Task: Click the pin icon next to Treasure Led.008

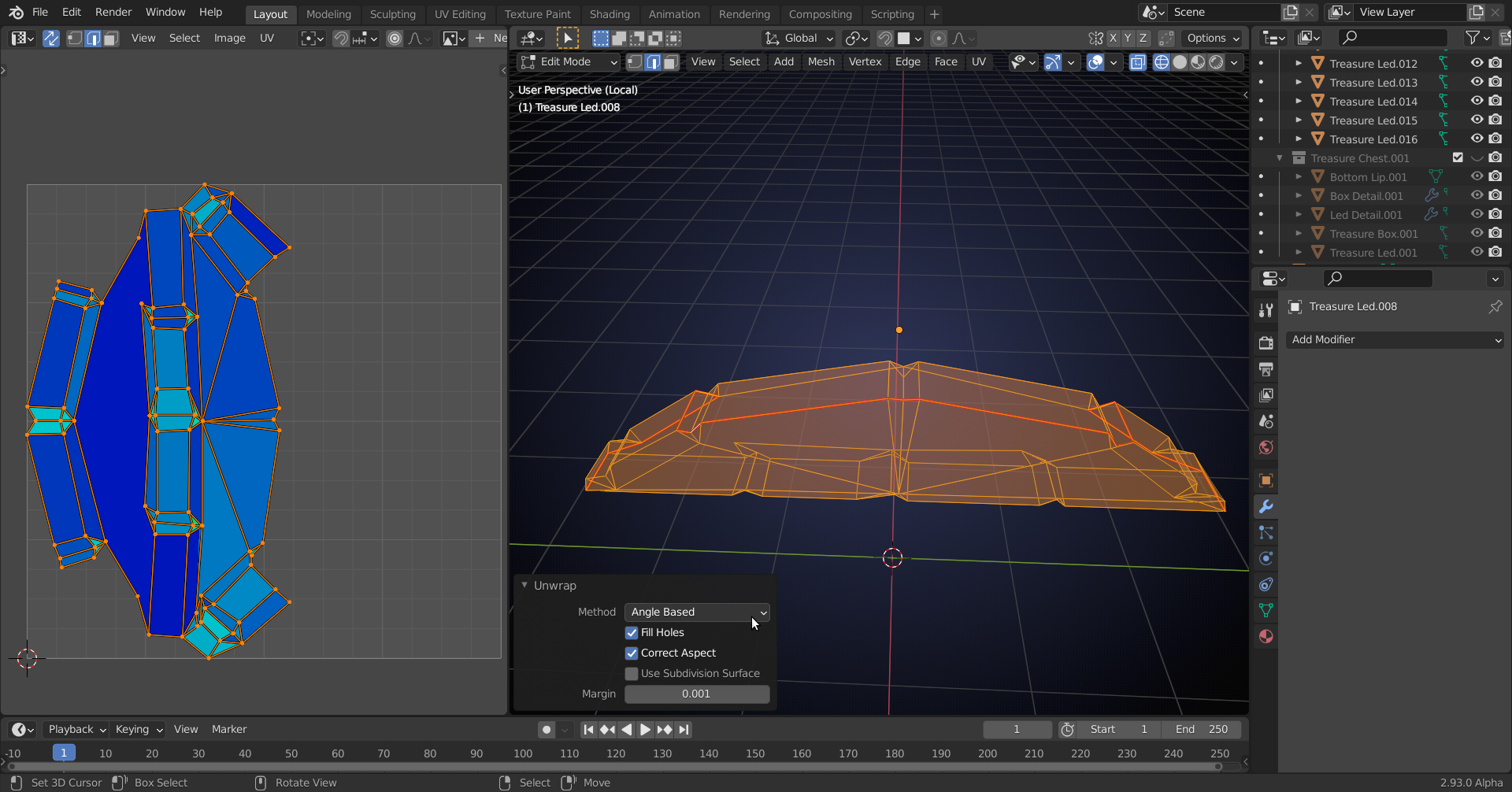Action: [x=1495, y=306]
